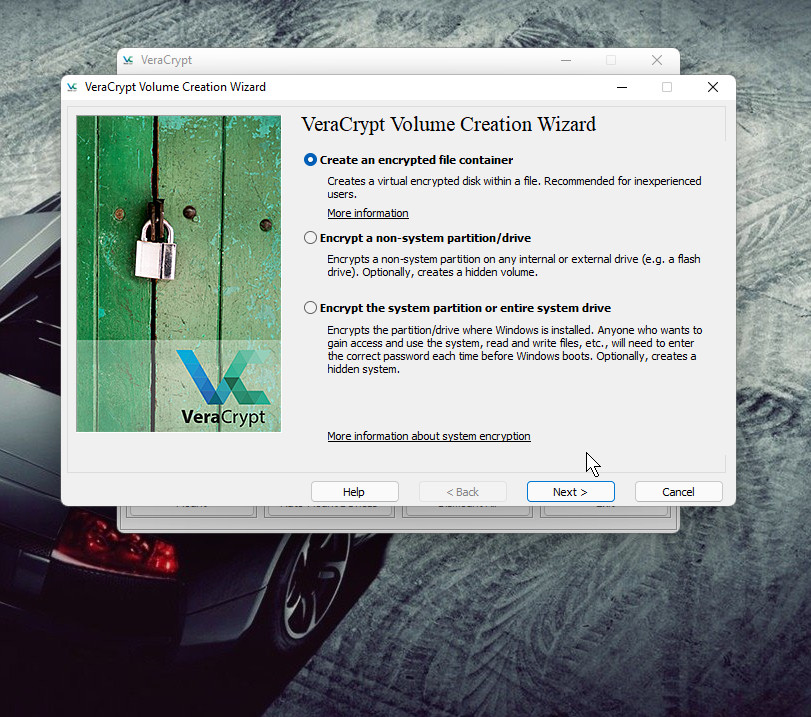Click the padlock image in the wizard
Screen dimensions: 811x717
[156, 249]
